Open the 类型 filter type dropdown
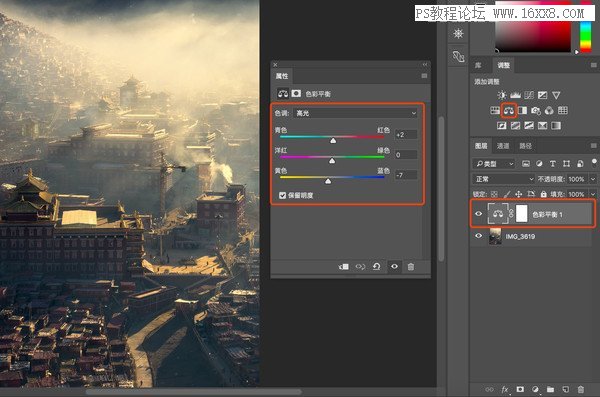Viewport: 600px width, 397px height. pyautogui.click(x=494, y=164)
